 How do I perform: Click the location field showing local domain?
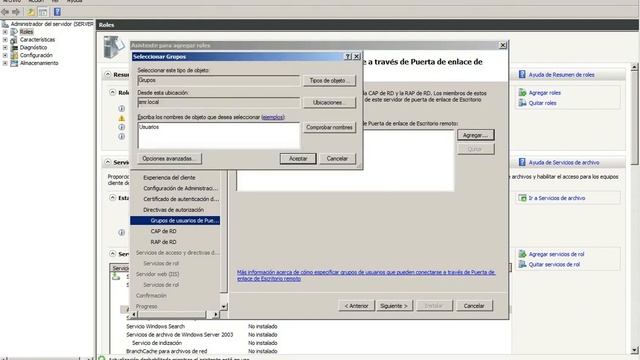(x=219, y=102)
